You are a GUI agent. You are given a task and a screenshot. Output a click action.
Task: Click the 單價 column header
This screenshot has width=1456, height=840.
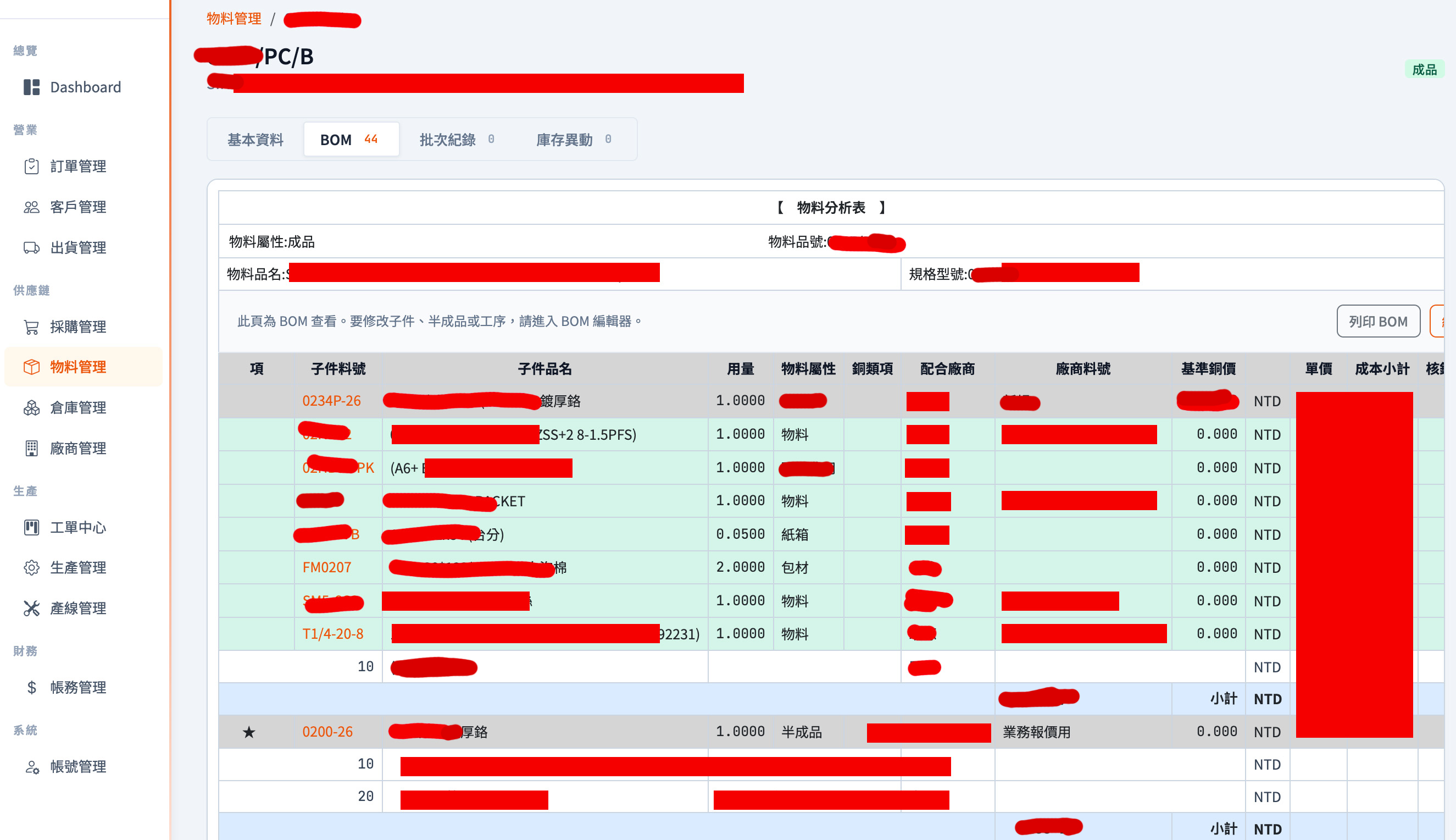coord(1318,369)
